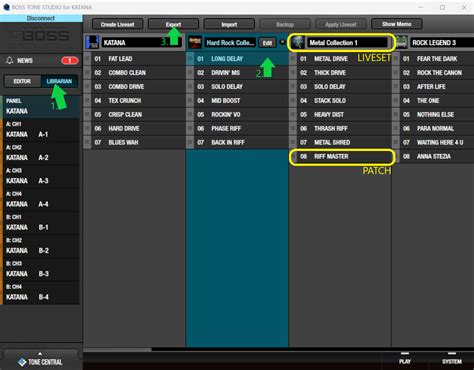Toggle the handle box of METAL DRIVE patch
The height and width of the screenshot is (370, 474).
(x=293, y=59)
